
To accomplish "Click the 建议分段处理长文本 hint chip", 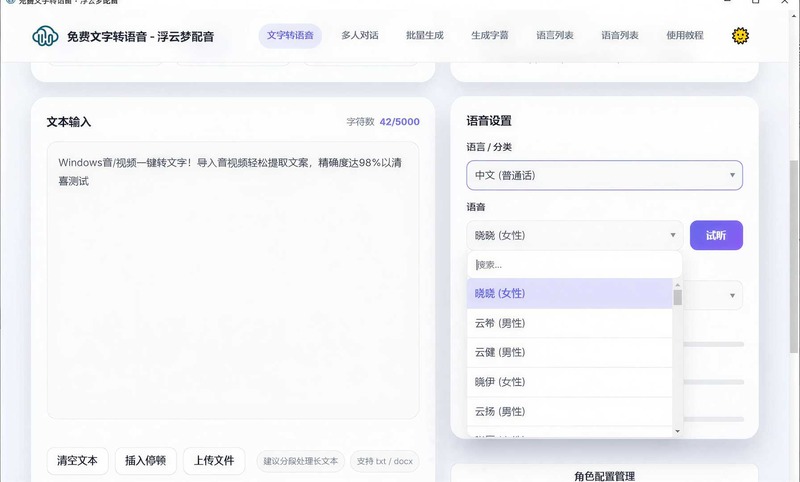I will (301, 461).
